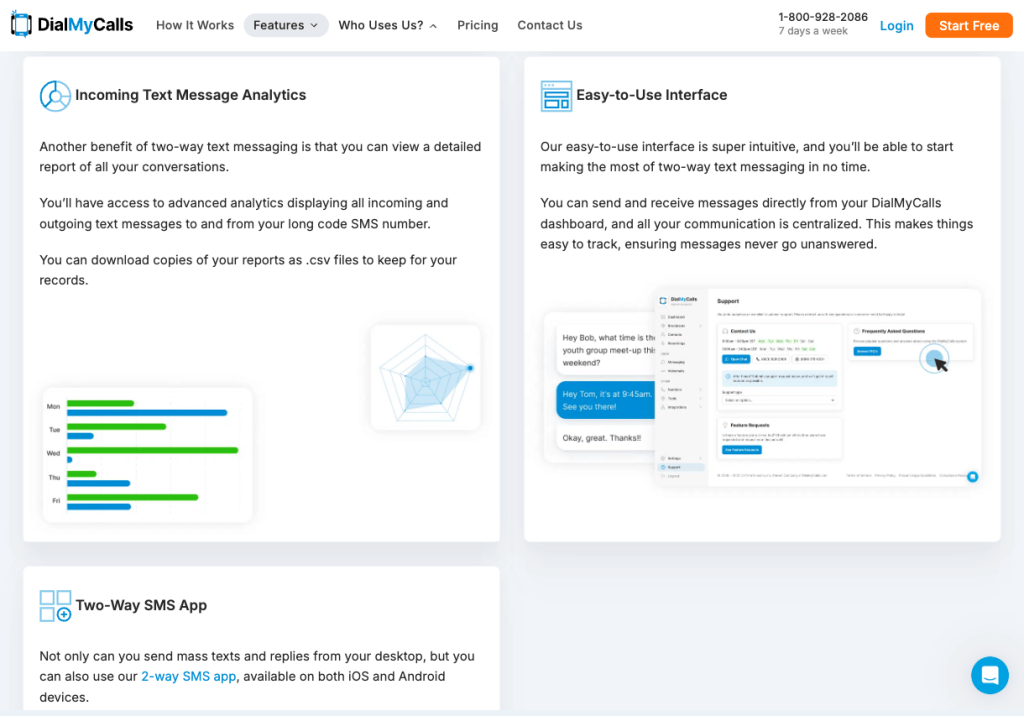Screen dimensions: 1024x716
Task: Click the Features chevron arrow
Action: 314,25
